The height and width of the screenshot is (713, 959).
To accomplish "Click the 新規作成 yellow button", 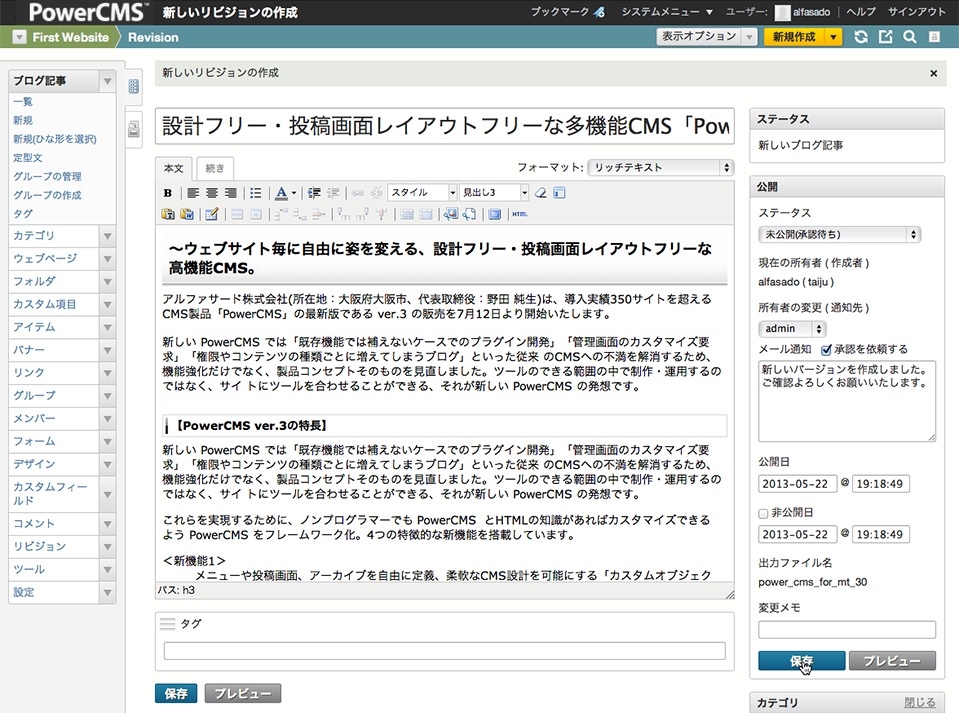I will coord(794,37).
